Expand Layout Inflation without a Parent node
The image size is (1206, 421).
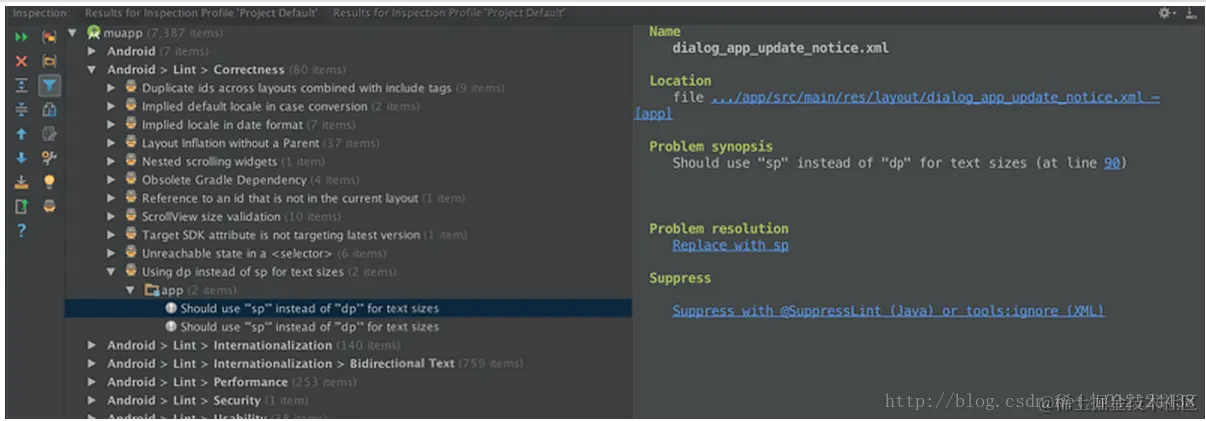pos(112,143)
